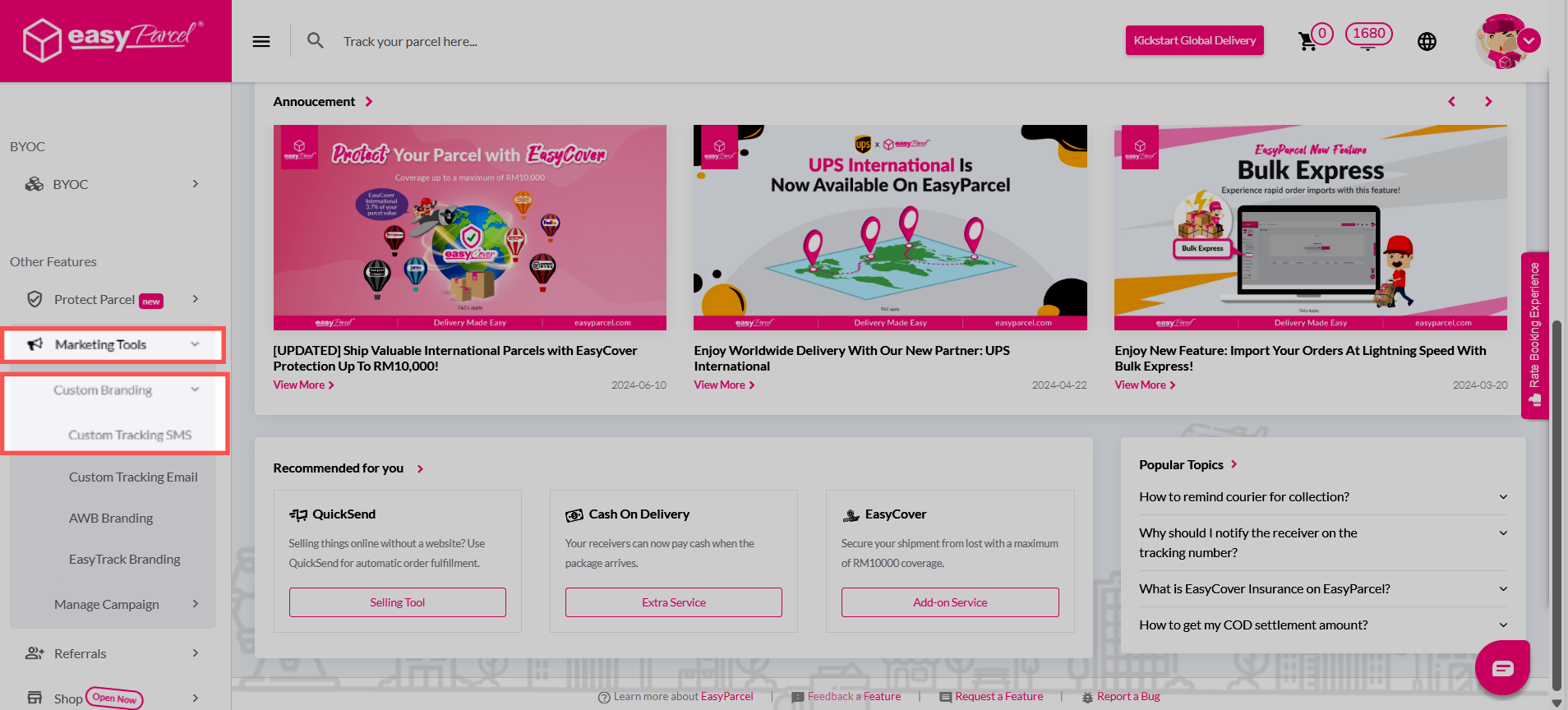
Task: Click the Cash On Delivery money icon
Action: click(574, 515)
